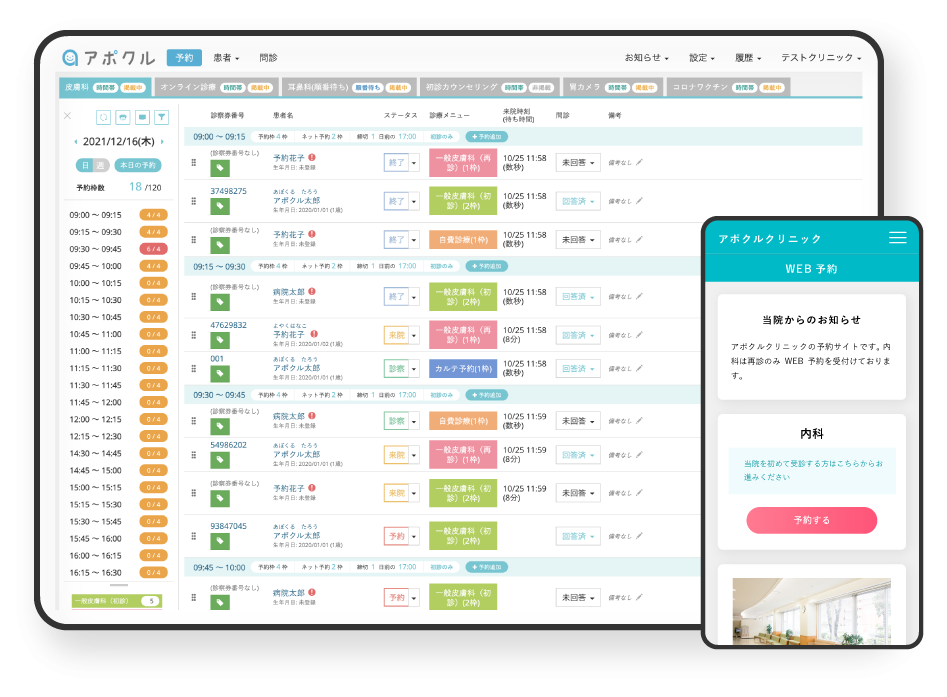Click the 本日の予約 button

pyautogui.click(x=138, y=164)
